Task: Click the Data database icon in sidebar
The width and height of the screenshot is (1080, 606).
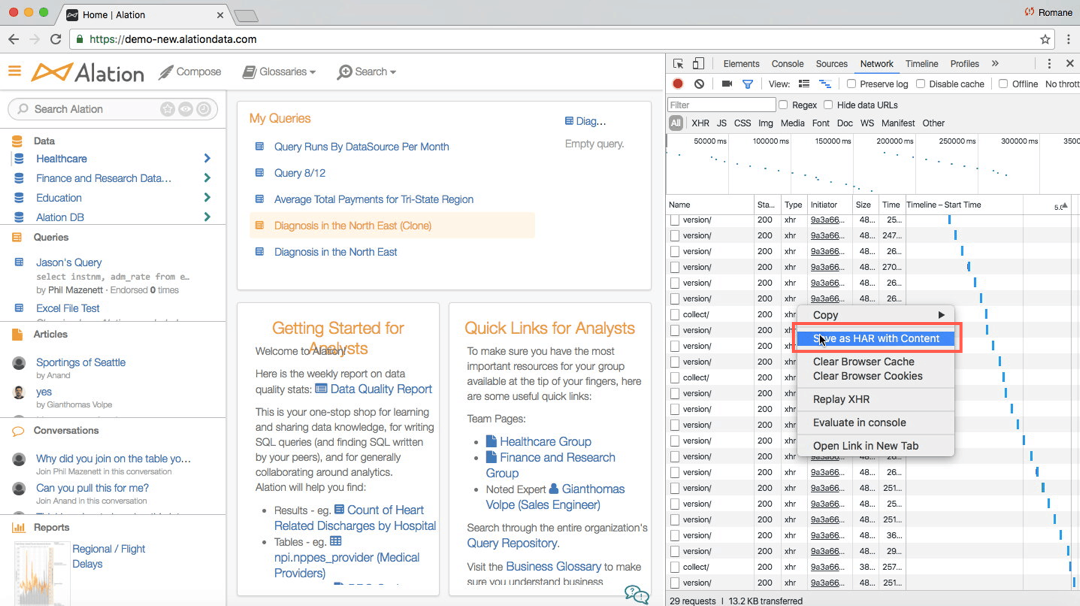Action: point(17,140)
